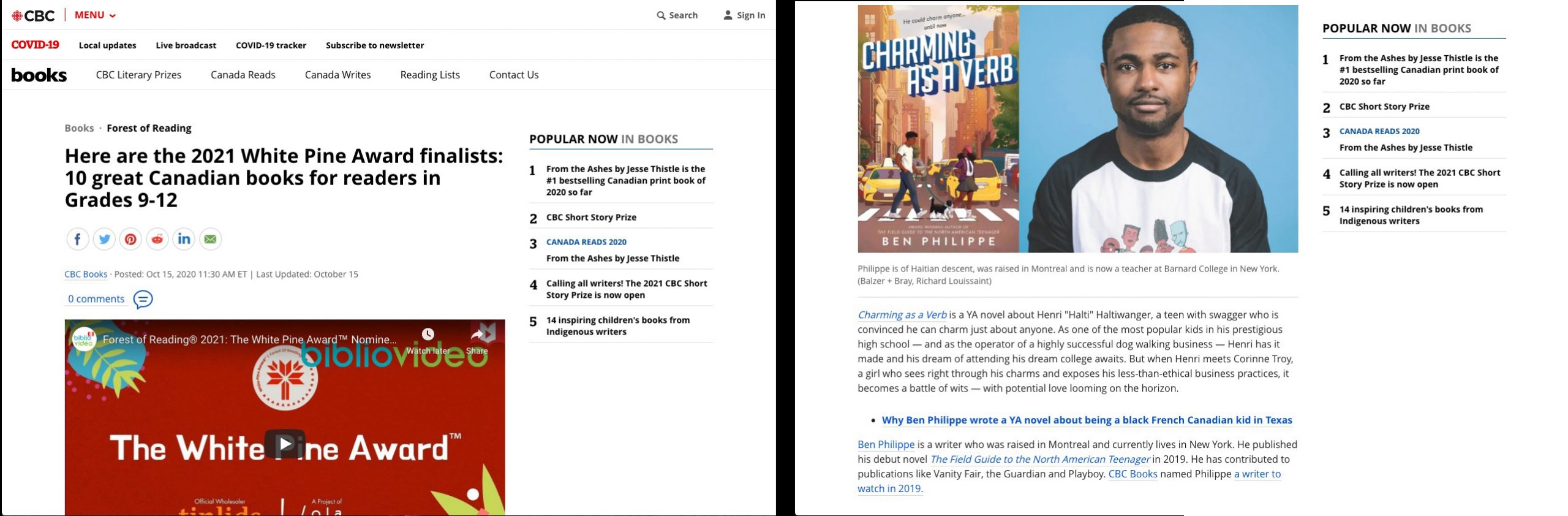Click Subscribe to newsletter
The height and width of the screenshot is (516, 1568).
tap(375, 45)
